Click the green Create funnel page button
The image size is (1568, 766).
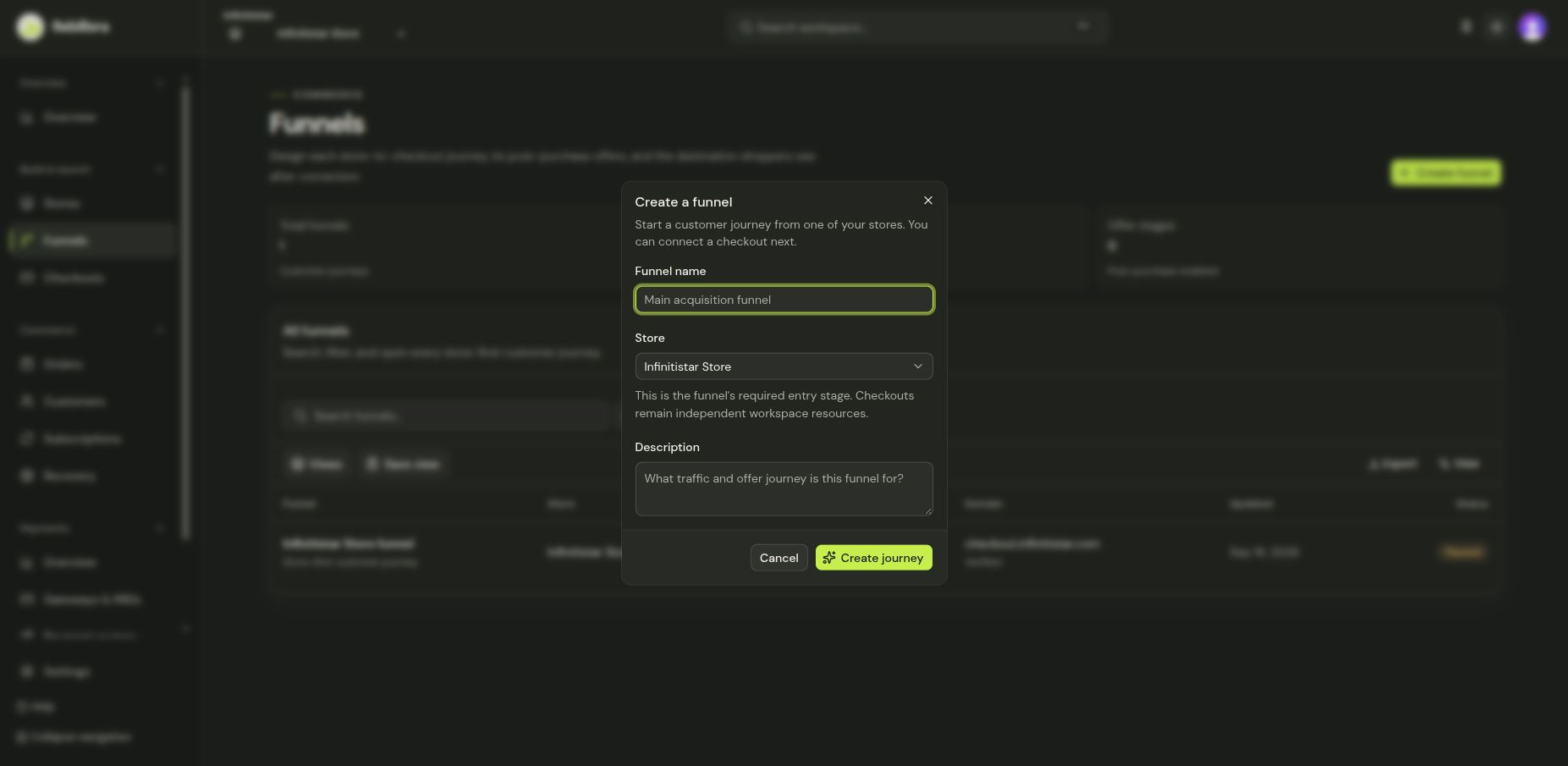click(1445, 173)
